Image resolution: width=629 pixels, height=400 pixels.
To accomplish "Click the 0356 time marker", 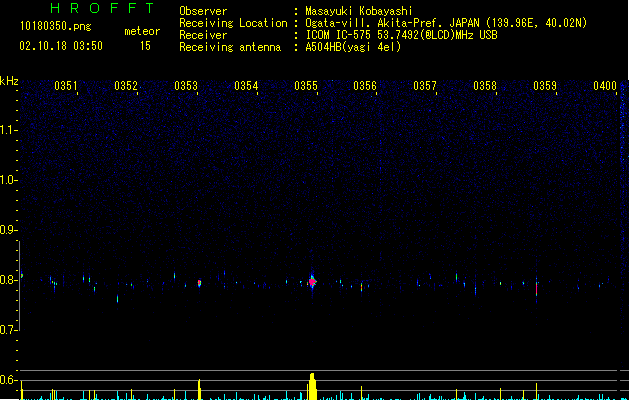I will coord(365,86).
